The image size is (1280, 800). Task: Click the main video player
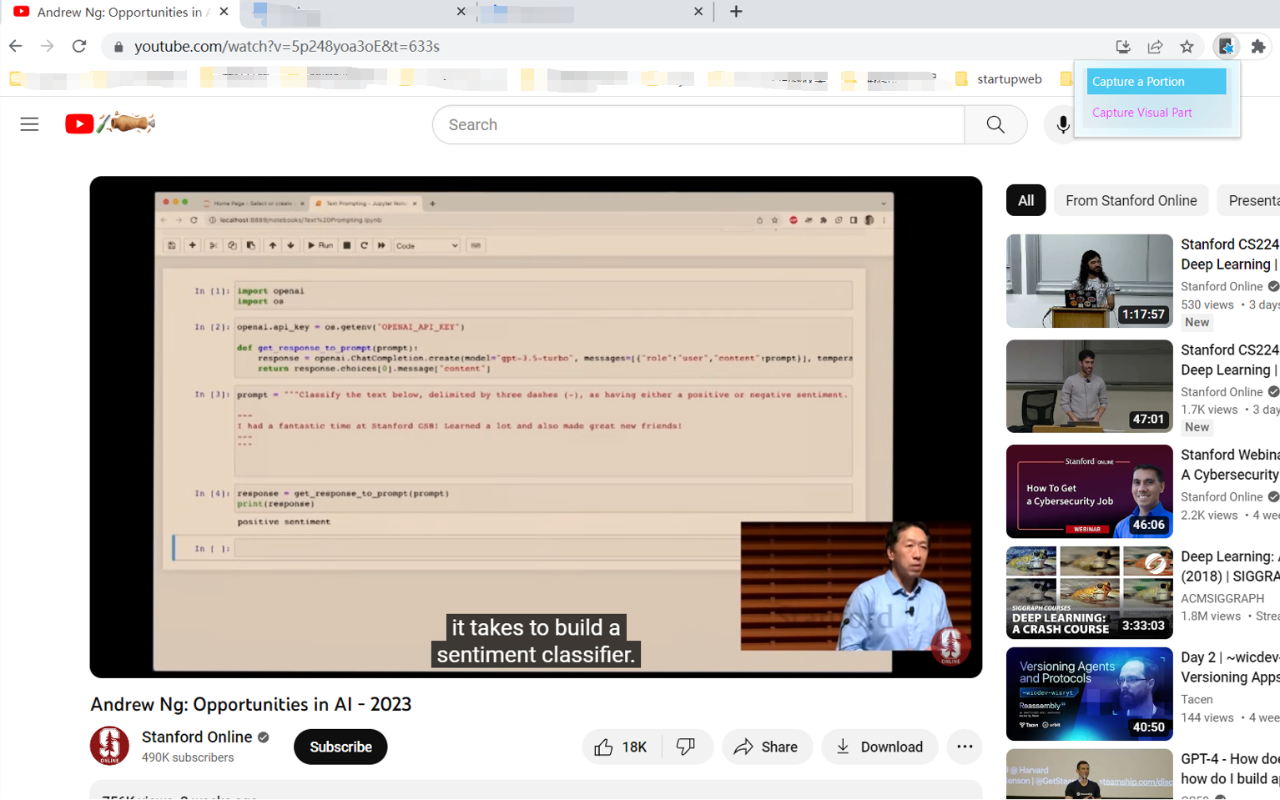pos(536,427)
